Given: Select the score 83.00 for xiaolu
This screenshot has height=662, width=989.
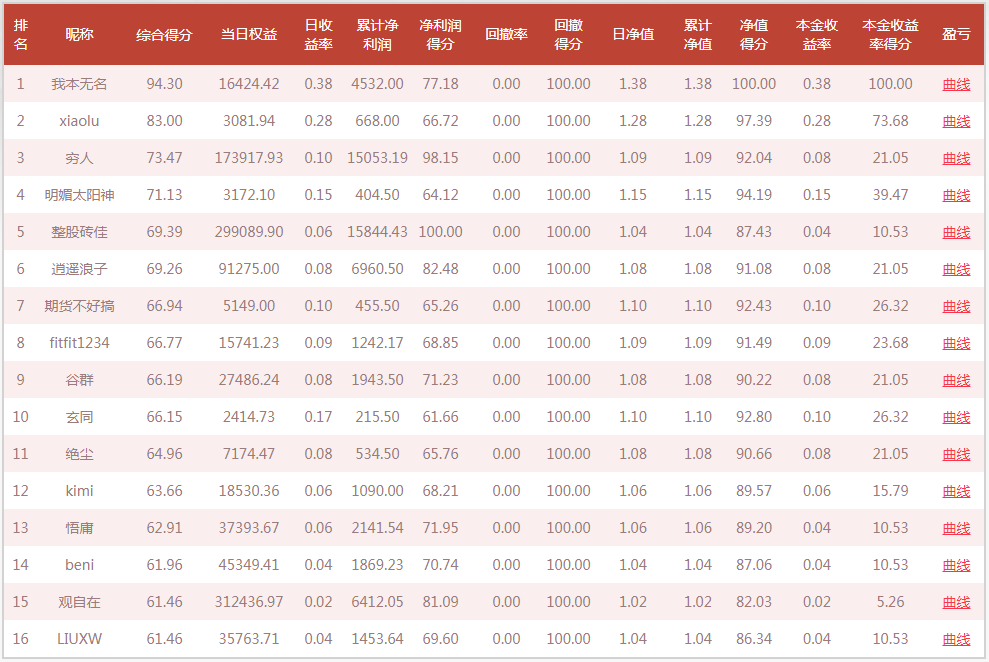Looking at the screenshot, I should point(164,121).
